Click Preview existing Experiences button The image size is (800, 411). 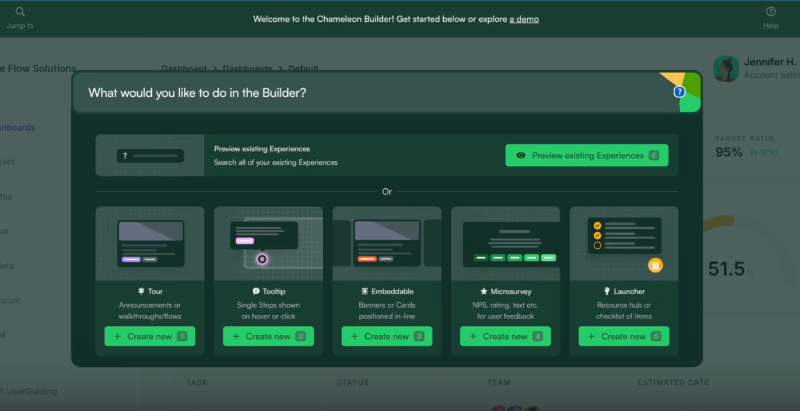tap(587, 155)
